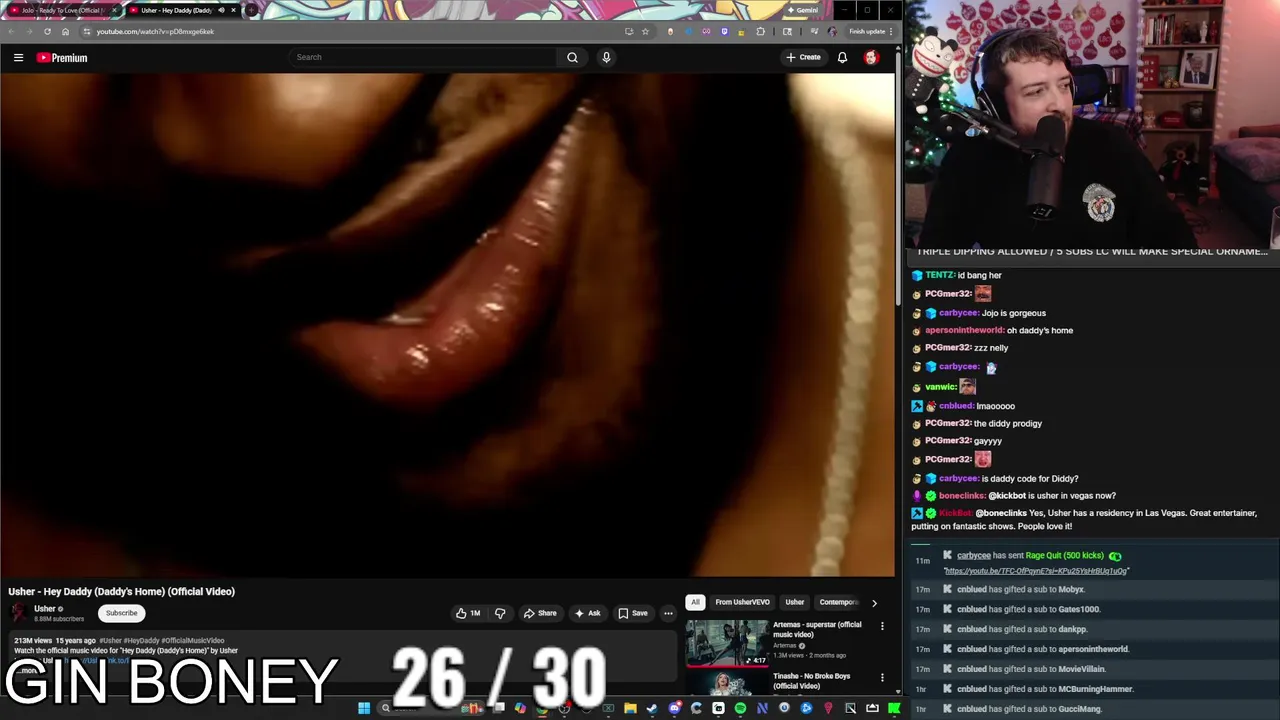Bookmark this page with star icon
Viewport: 1280px width, 720px height.
pyautogui.click(x=645, y=31)
